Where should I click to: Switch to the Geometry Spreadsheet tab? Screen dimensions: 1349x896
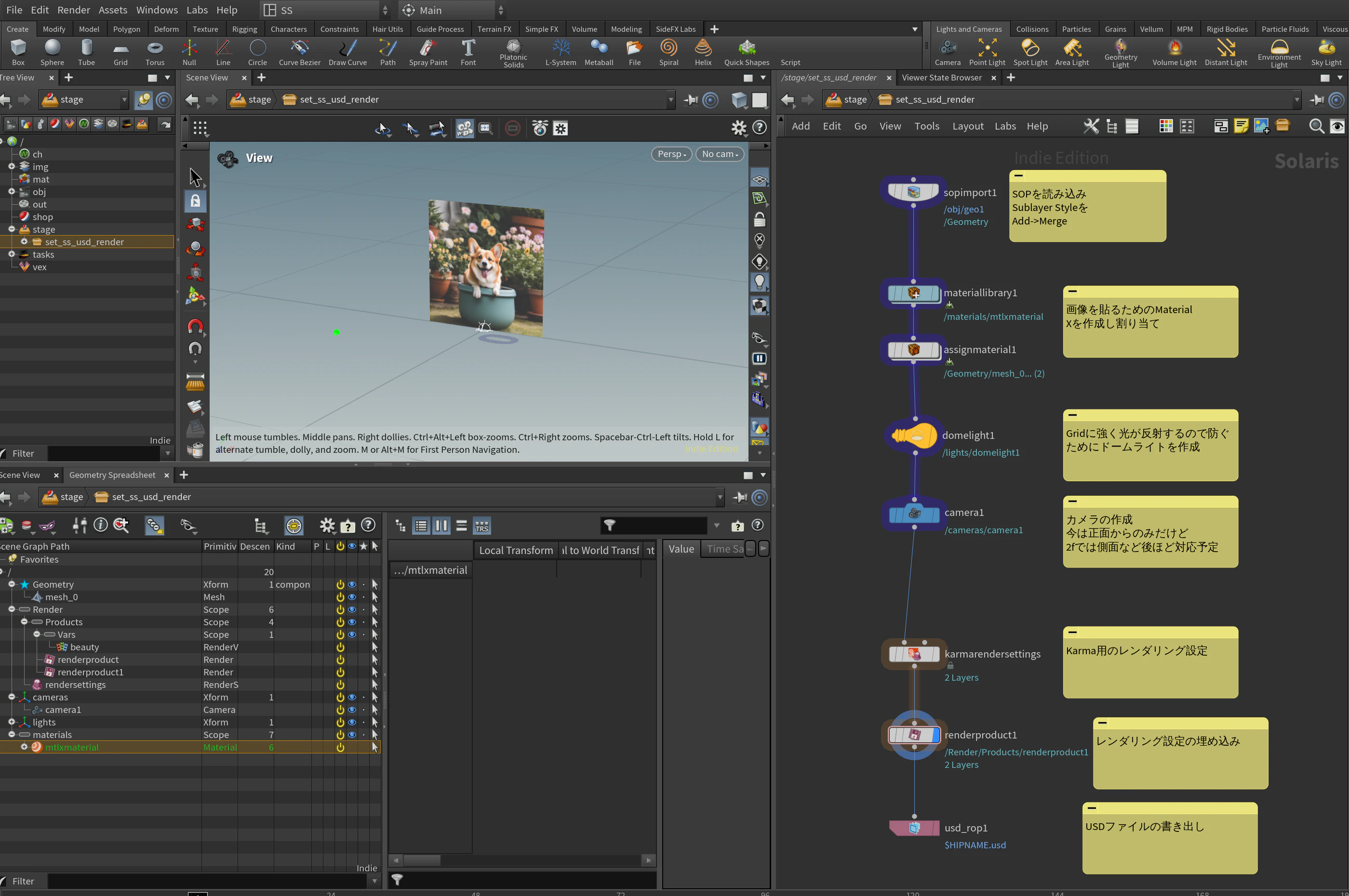(112, 475)
